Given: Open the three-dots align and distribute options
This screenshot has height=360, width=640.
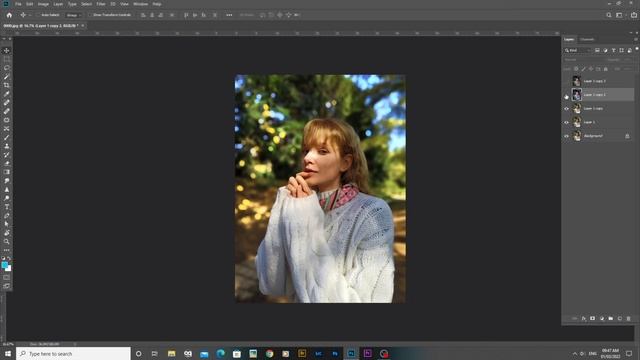Looking at the screenshot, I should (x=229, y=15).
